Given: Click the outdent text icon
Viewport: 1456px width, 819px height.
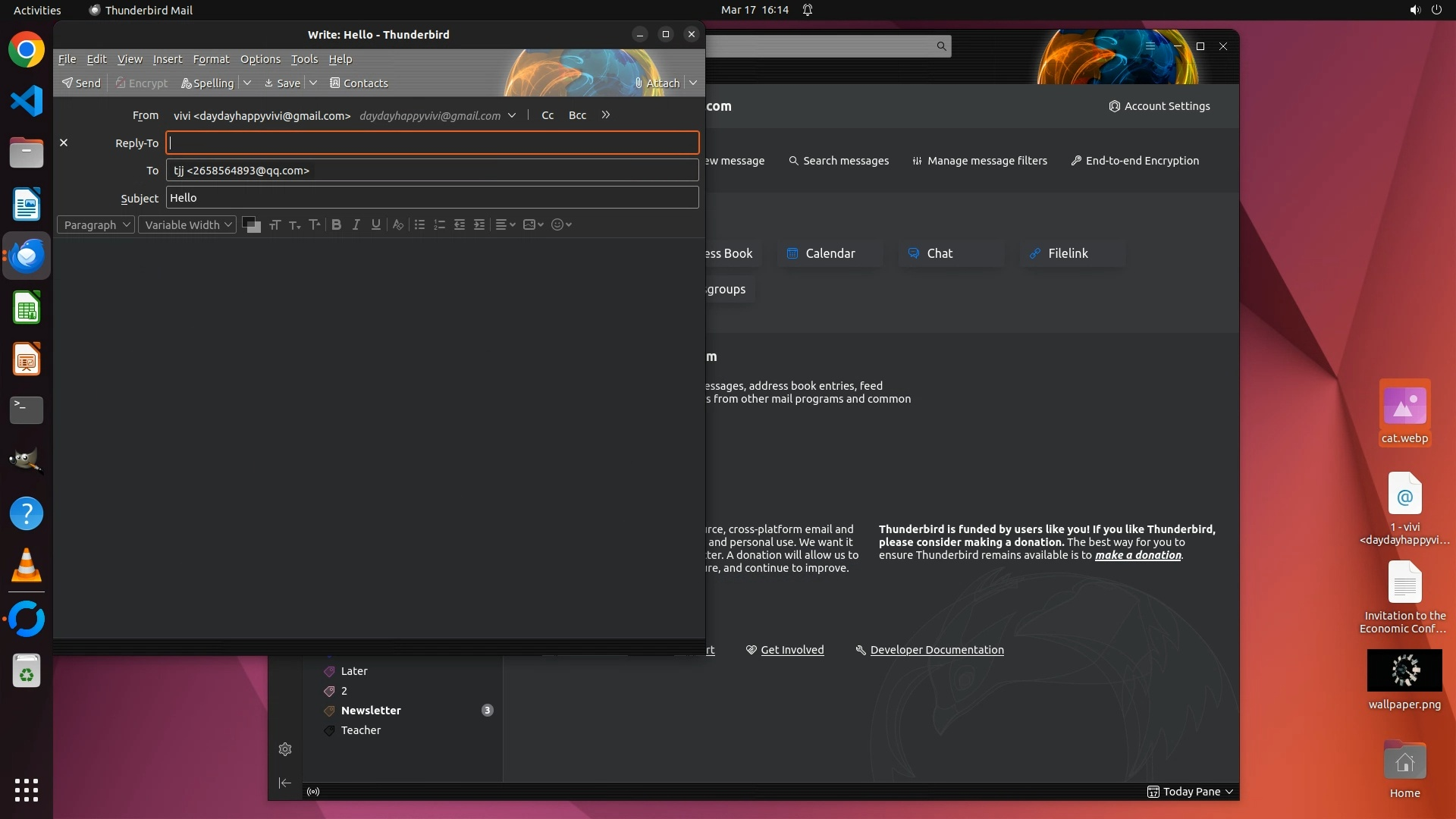Looking at the screenshot, I should (460, 224).
